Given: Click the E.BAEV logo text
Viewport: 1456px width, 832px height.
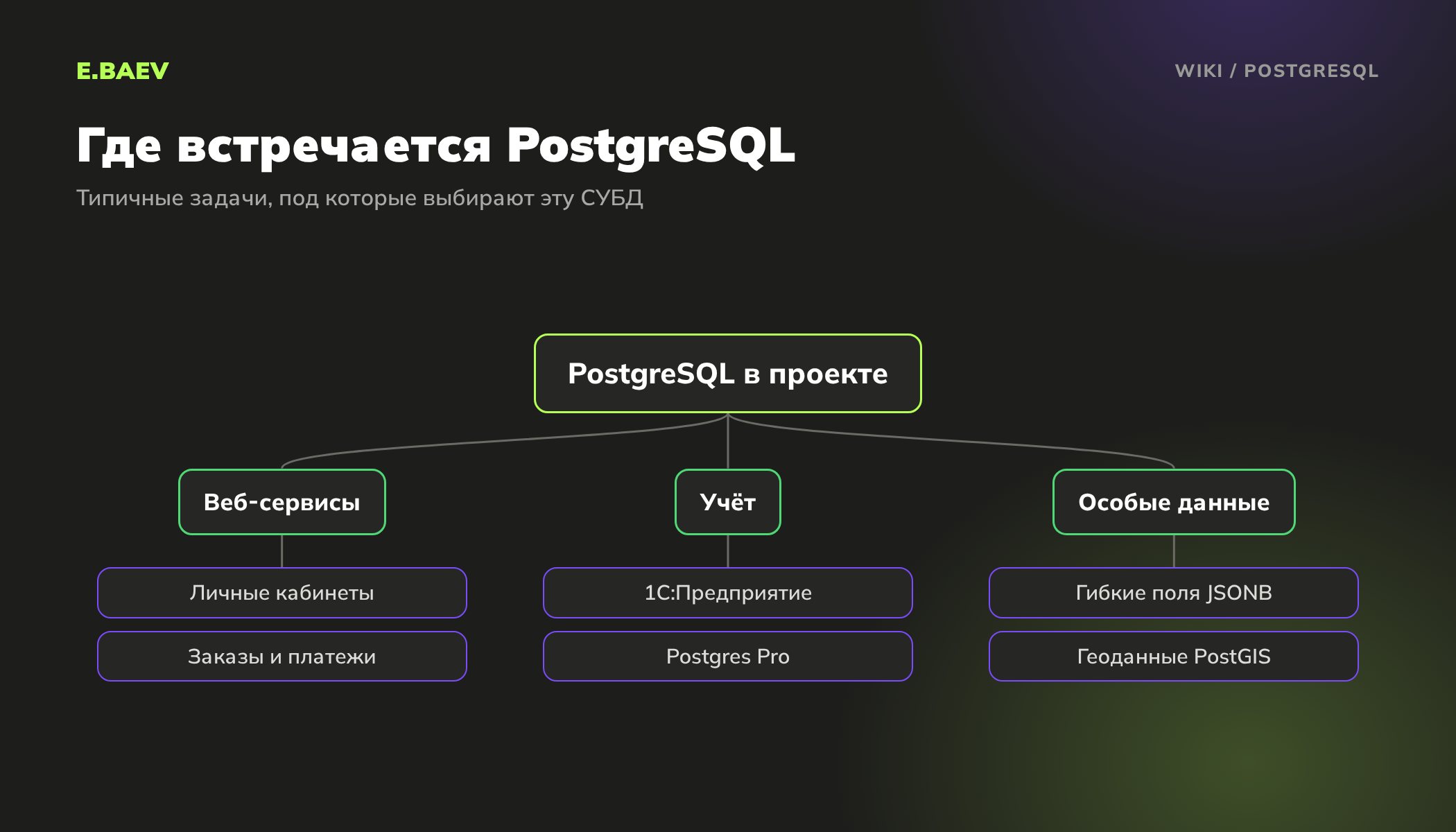Looking at the screenshot, I should coord(123,71).
